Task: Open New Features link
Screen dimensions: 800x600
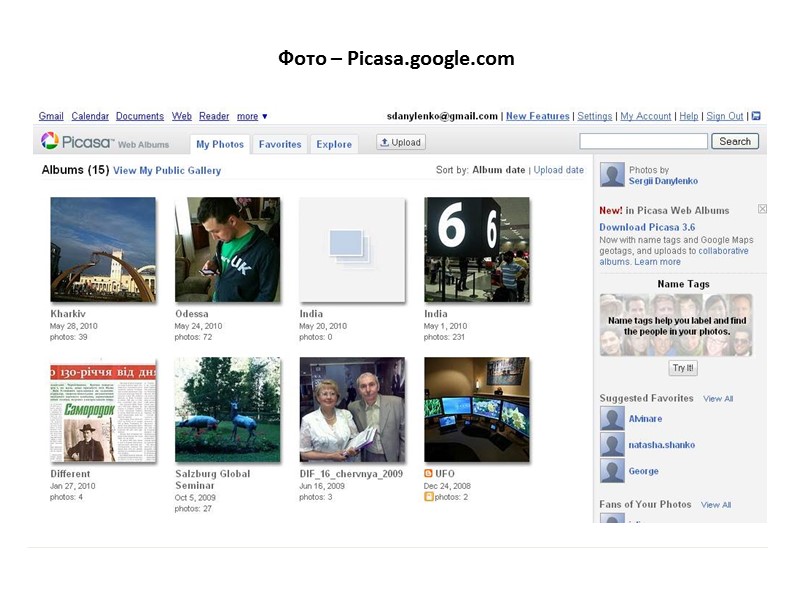Action: click(537, 116)
